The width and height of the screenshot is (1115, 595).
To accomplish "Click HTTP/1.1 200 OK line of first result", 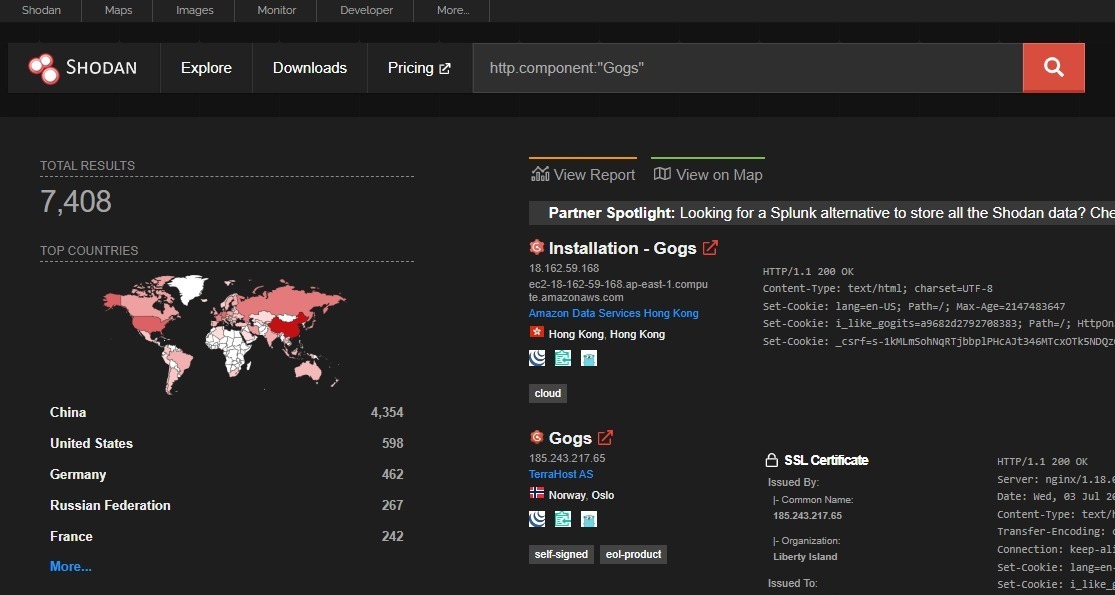I will pyautogui.click(x=809, y=272).
